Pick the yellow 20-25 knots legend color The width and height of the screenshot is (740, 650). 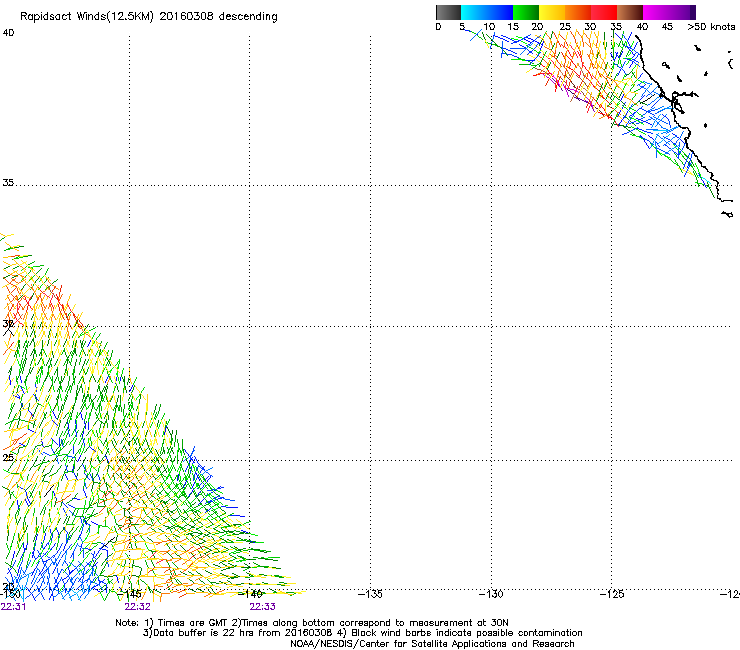(552, 12)
